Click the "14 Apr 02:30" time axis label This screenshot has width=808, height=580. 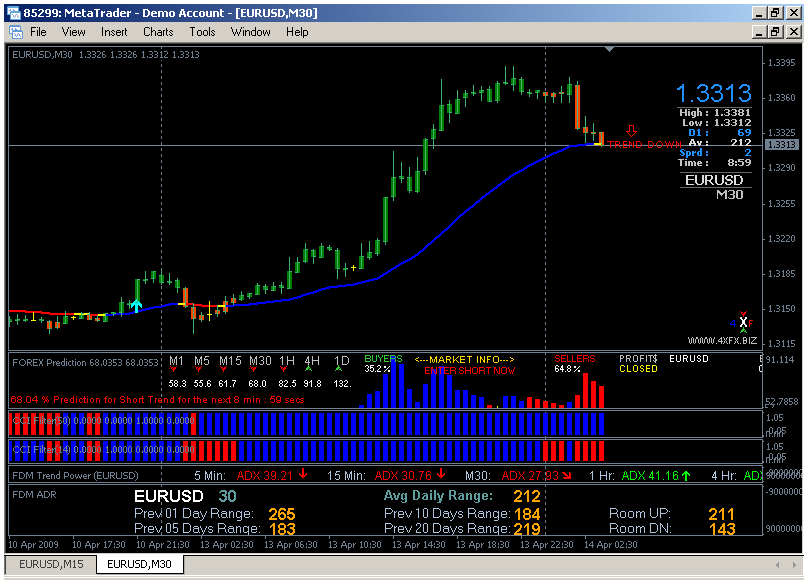coord(611,544)
